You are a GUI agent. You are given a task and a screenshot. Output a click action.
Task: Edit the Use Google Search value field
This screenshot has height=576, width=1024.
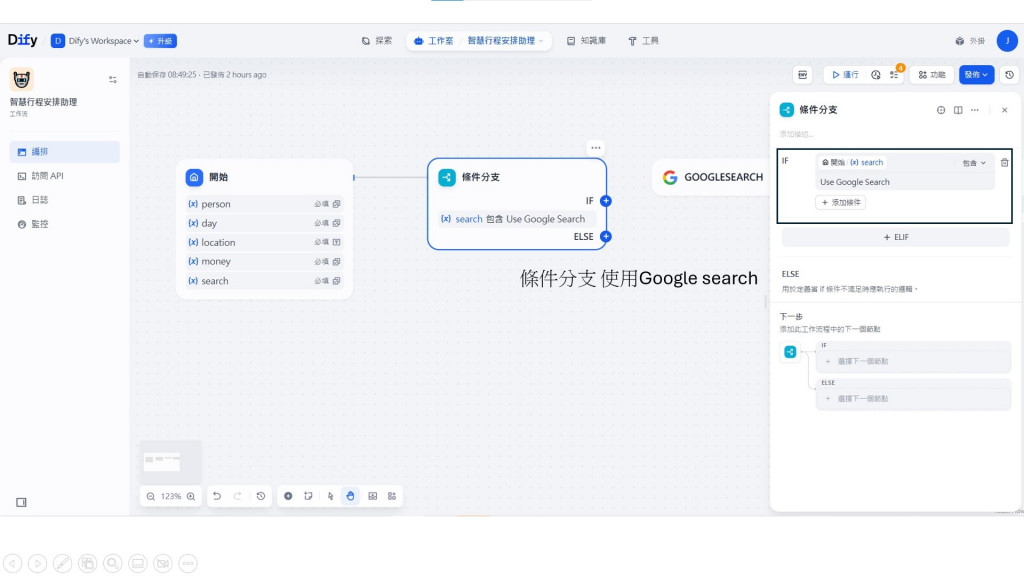coord(906,182)
